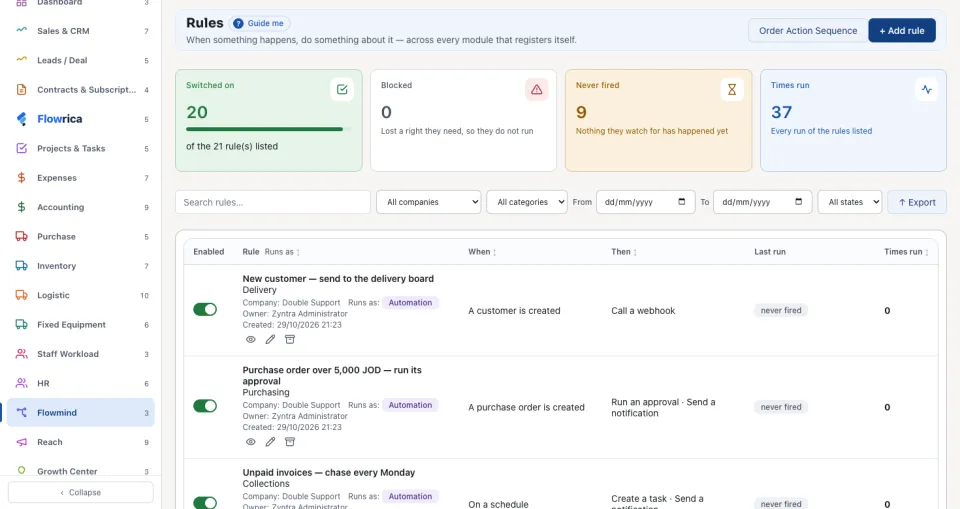
Task: Open the All companies dropdown
Action: [429, 202]
